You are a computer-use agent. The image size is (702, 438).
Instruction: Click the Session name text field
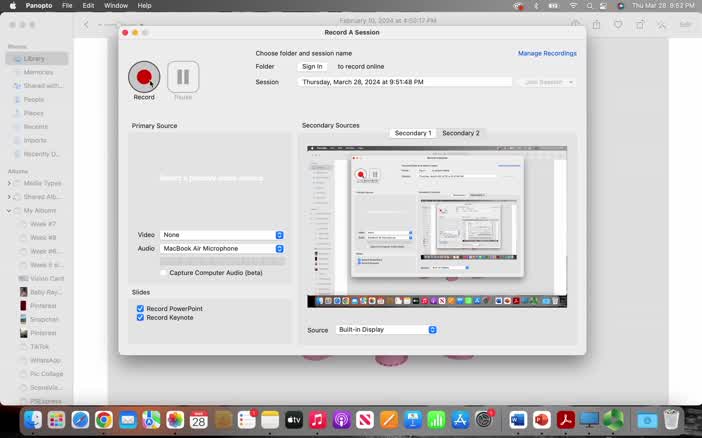(x=404, y=82)
